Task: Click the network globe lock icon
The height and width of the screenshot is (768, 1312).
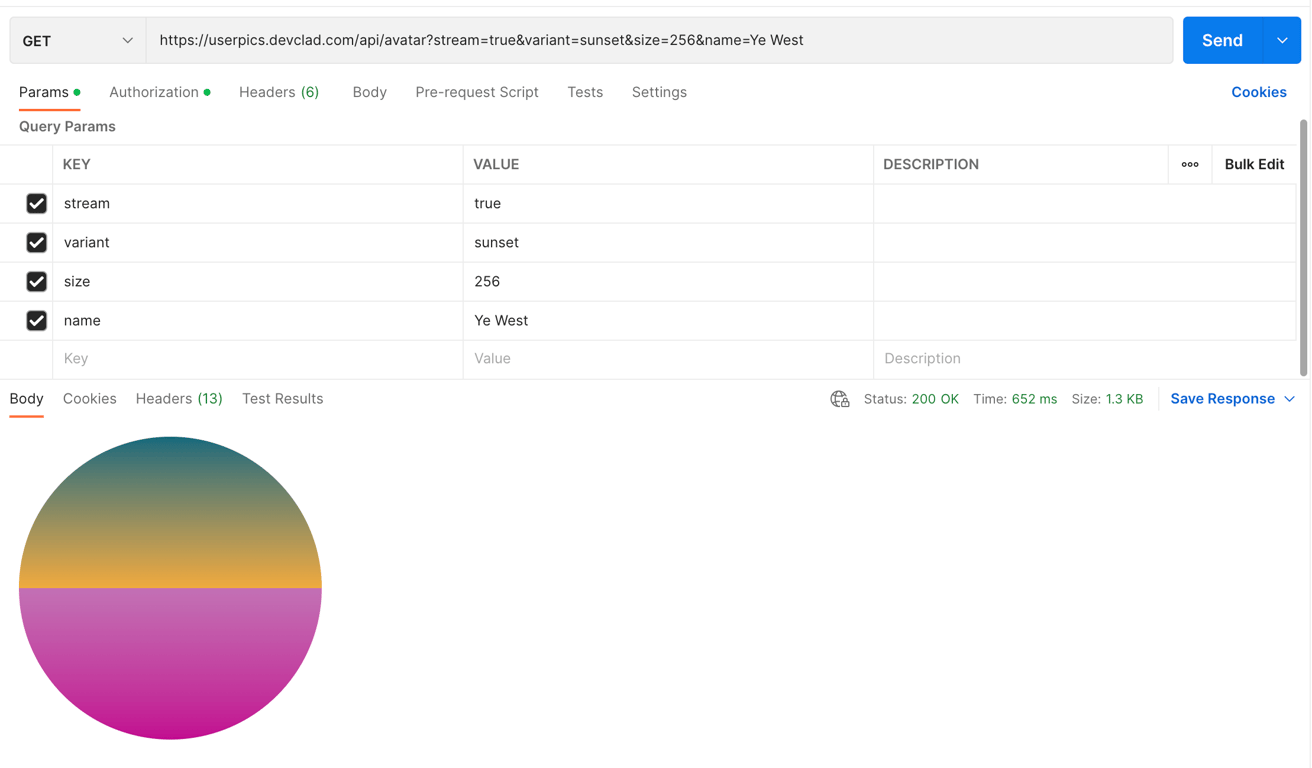Action: (840, 399)
